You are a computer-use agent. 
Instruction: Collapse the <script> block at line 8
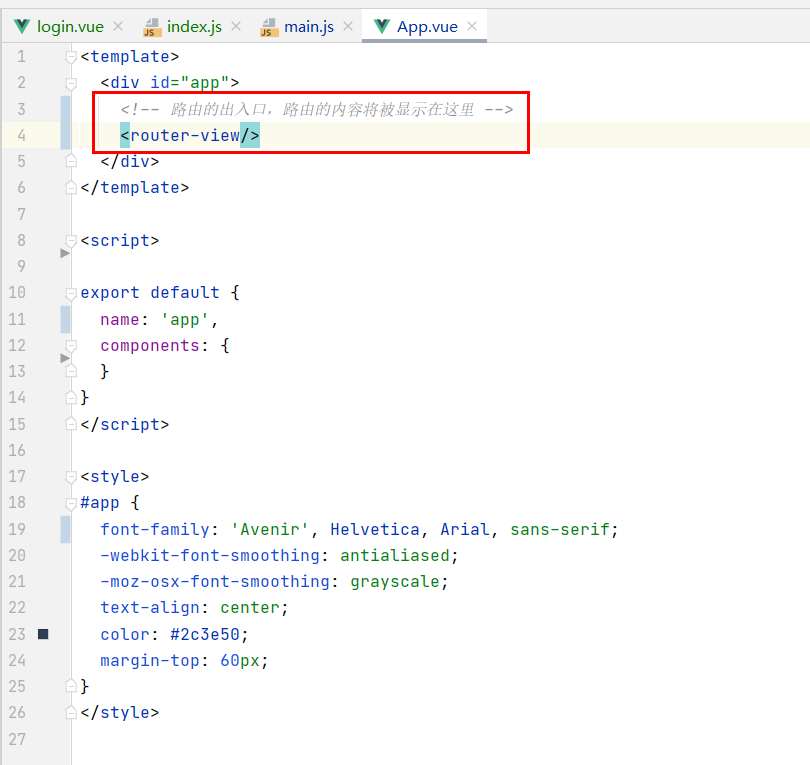(71, 240)
